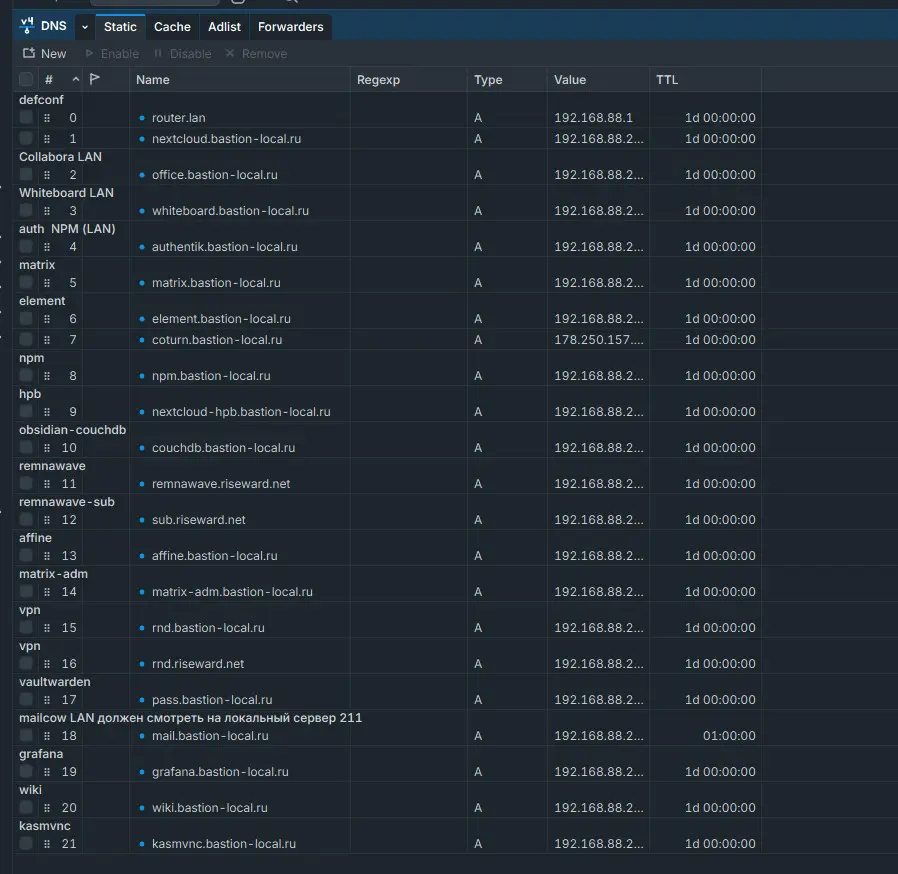This screenshot has height=874, width=898.
Task: Click status dot beside npm.bastion-local.ru
Action: pos(142,376)
